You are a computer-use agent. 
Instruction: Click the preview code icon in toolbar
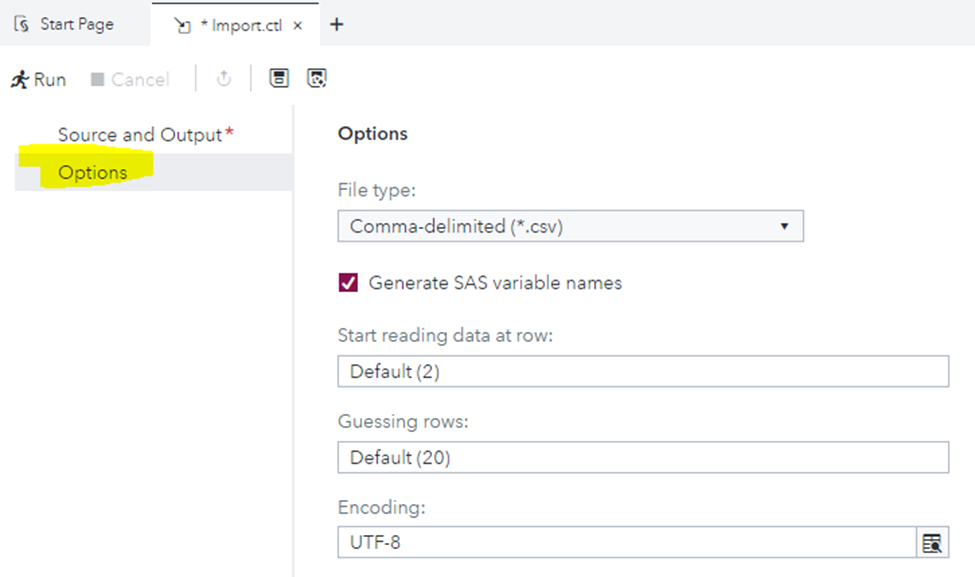pos(317,79)
